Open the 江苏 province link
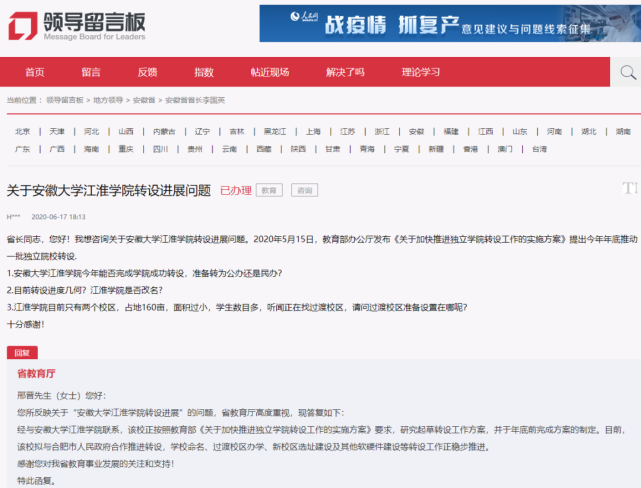 [347, 132]
